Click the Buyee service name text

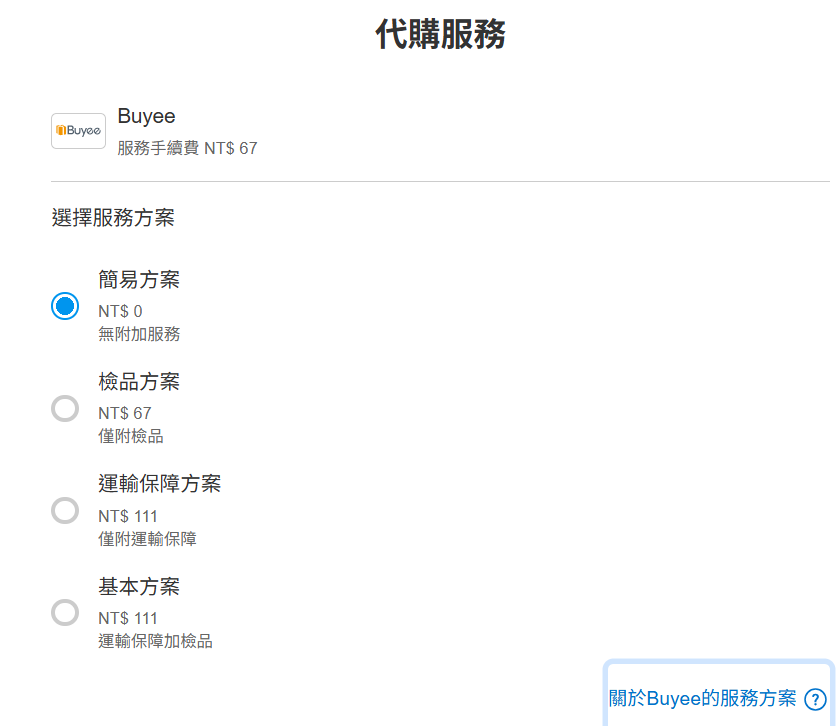(146, 116)
